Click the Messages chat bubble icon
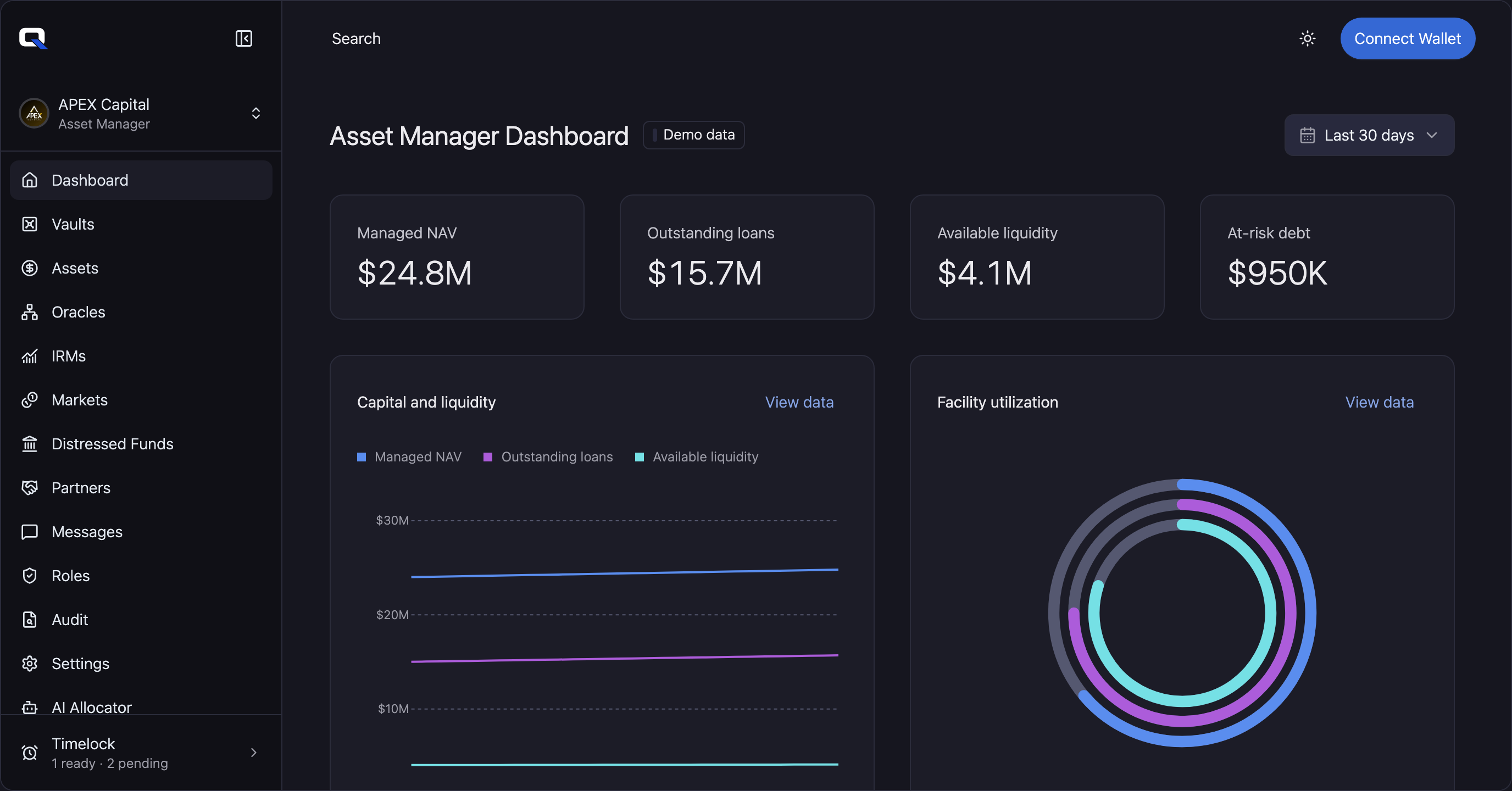The image size is (1512, 791). point(30,532)
